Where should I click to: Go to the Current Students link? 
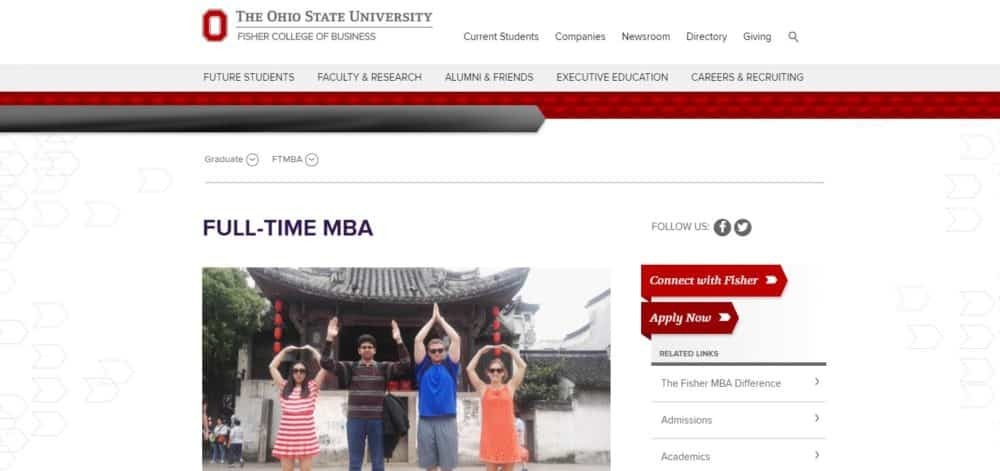501,37
